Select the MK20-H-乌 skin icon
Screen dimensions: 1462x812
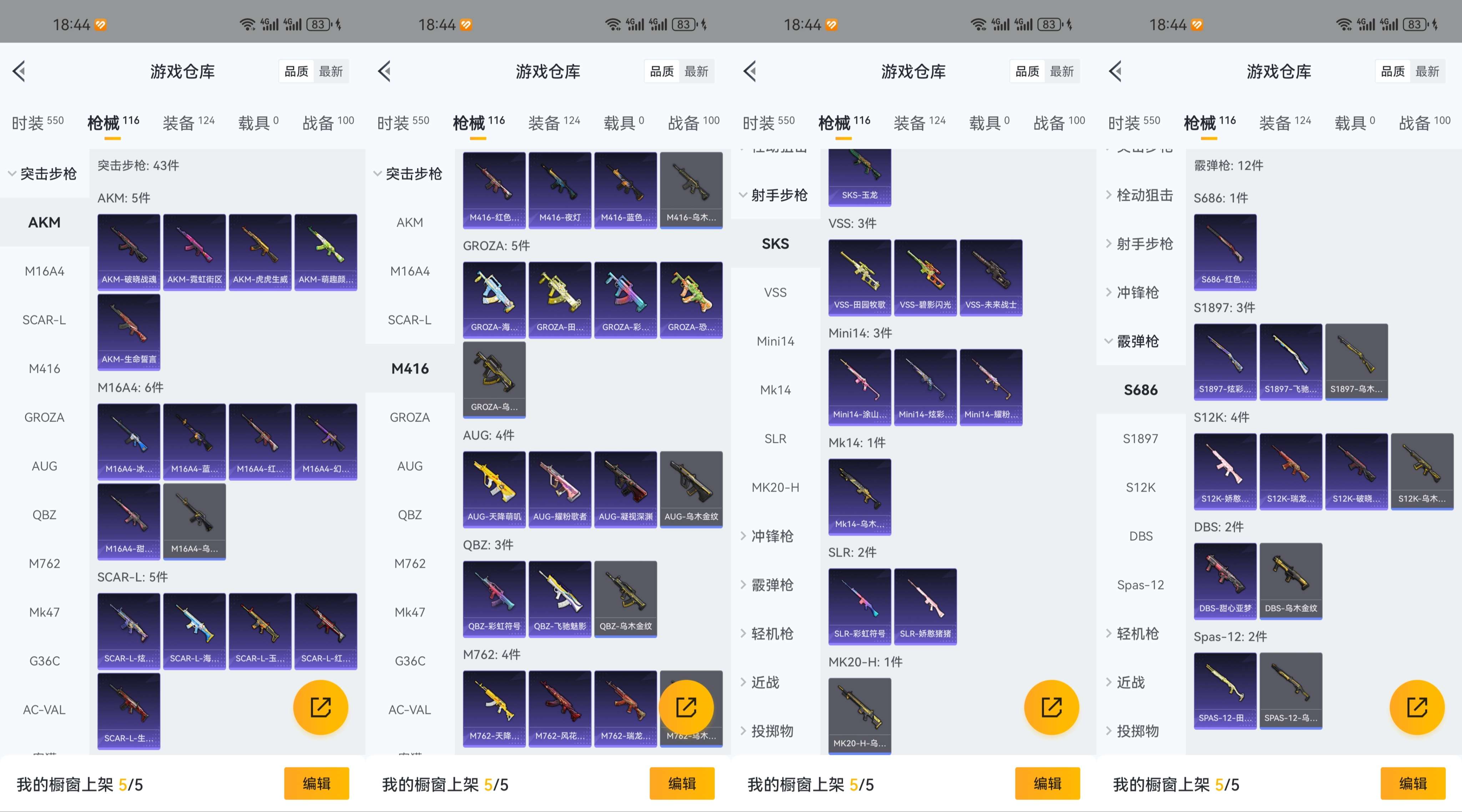pos(860,716)
